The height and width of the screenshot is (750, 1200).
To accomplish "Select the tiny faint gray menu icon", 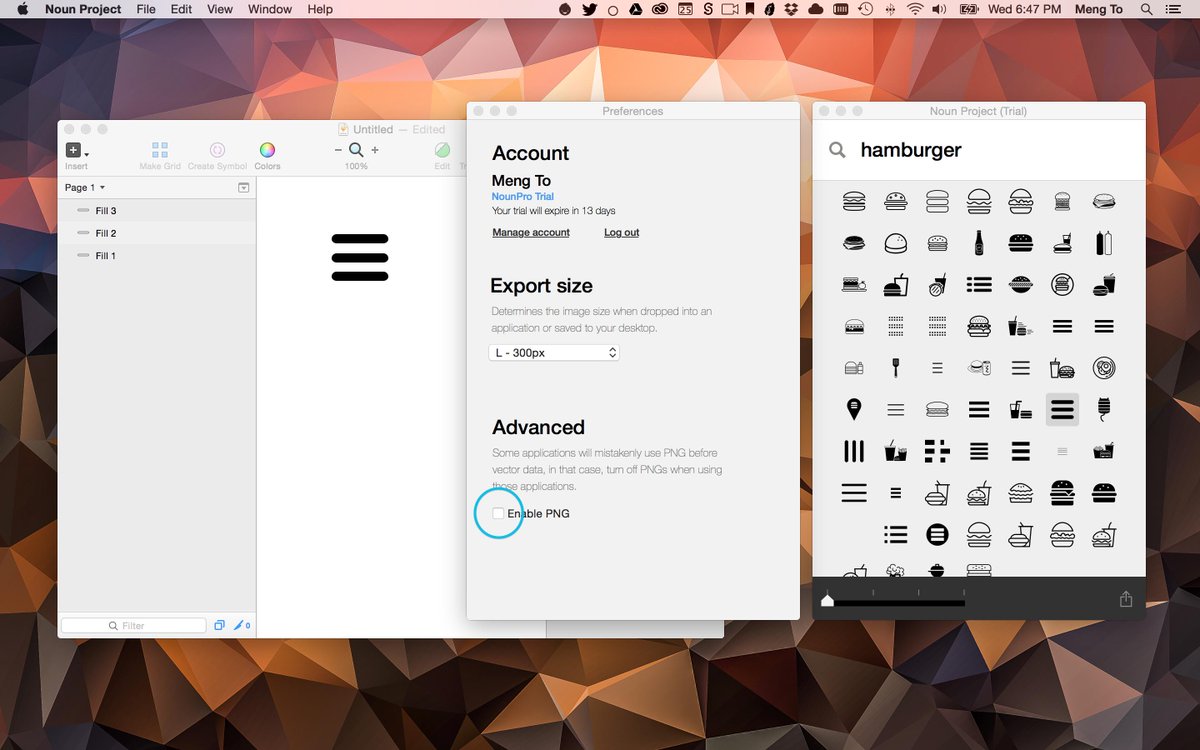I will 1062,451.
